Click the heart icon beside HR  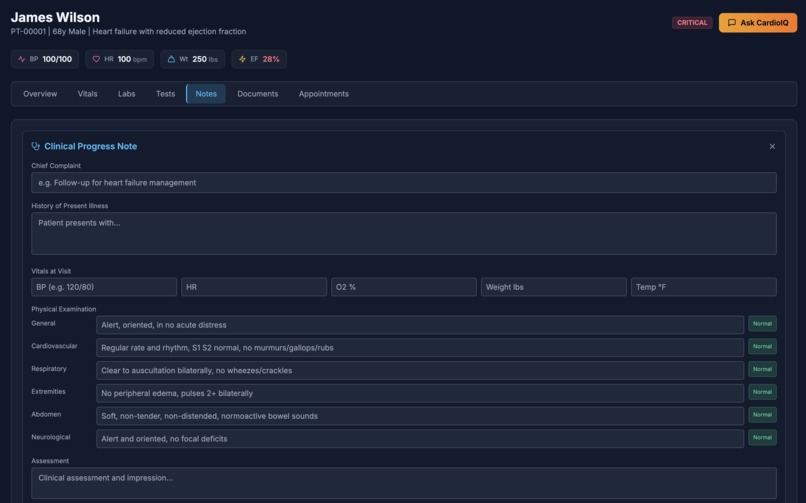tap(96, 59)
